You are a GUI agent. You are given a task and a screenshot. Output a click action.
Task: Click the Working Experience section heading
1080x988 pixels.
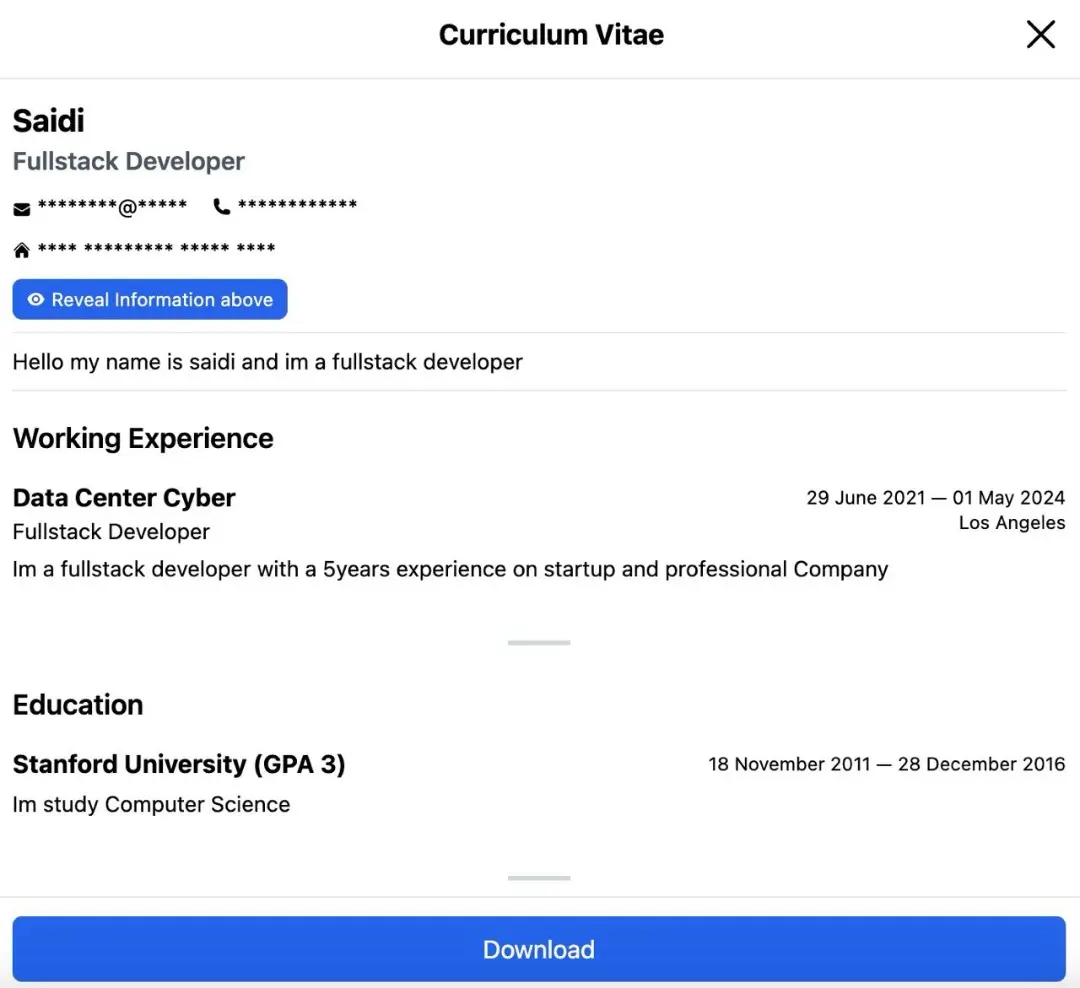143,438
